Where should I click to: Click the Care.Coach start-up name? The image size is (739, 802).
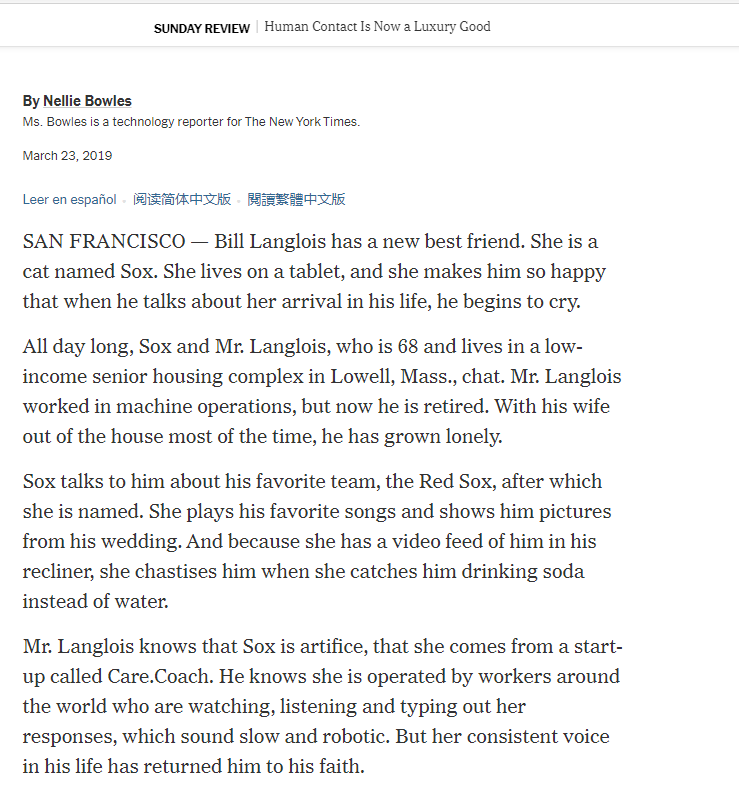pos(160,677)
